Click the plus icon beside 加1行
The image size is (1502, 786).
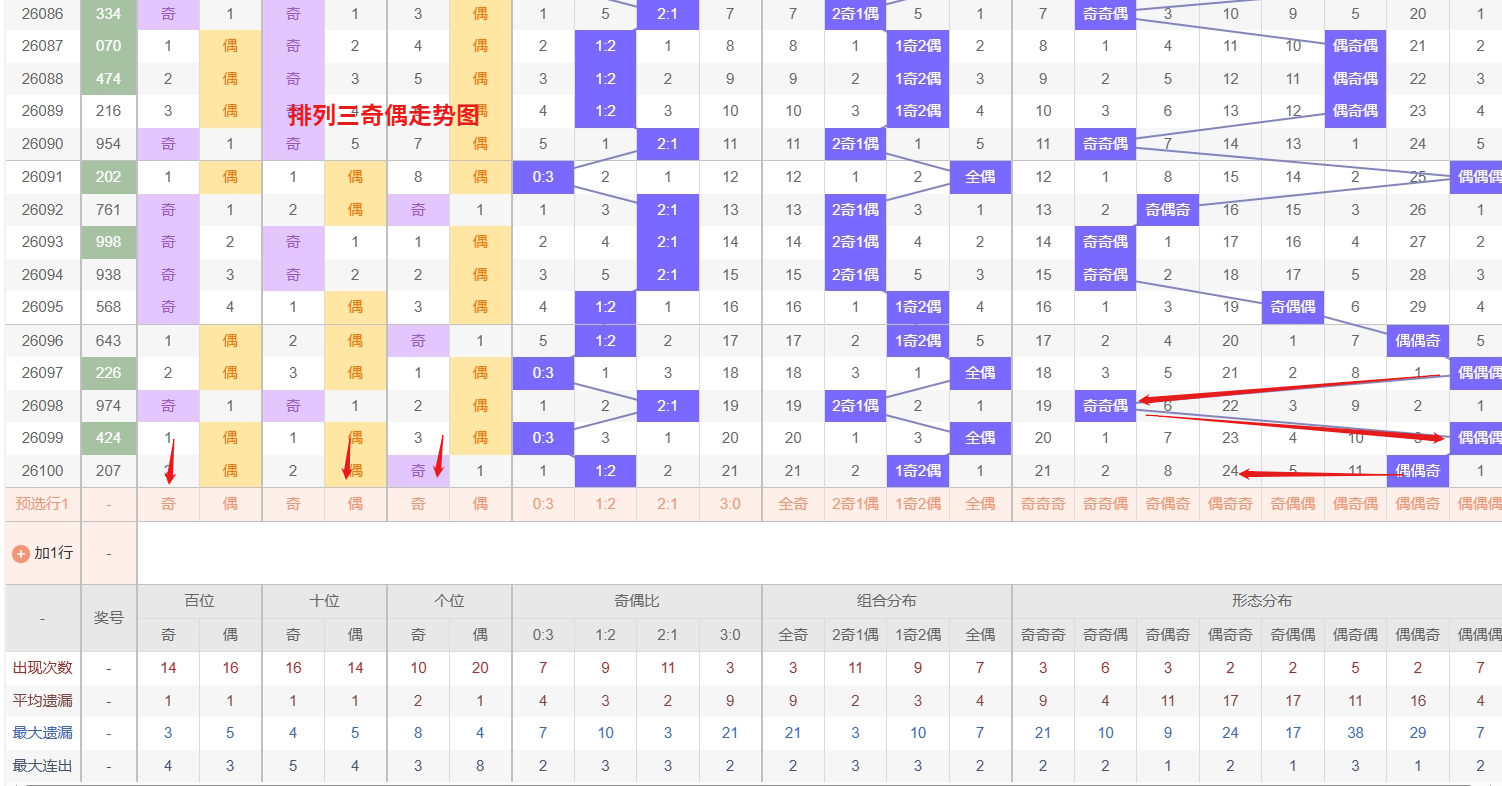click(x=20, y=553)
